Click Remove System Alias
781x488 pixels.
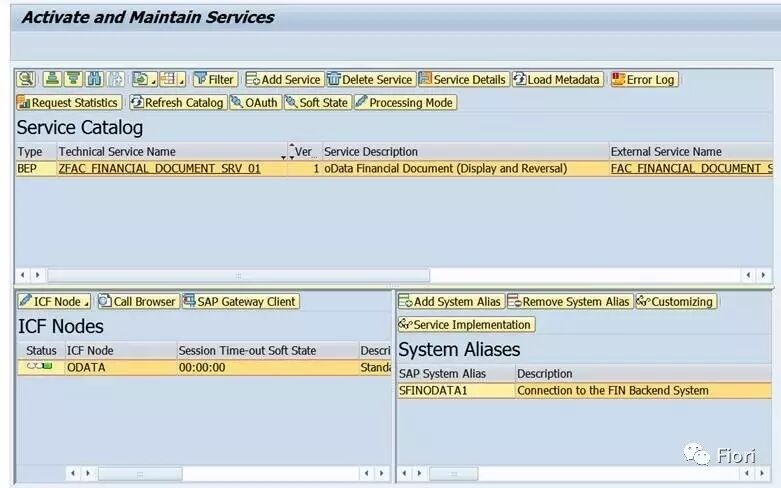pyautogui.click(x=570, y=301)
